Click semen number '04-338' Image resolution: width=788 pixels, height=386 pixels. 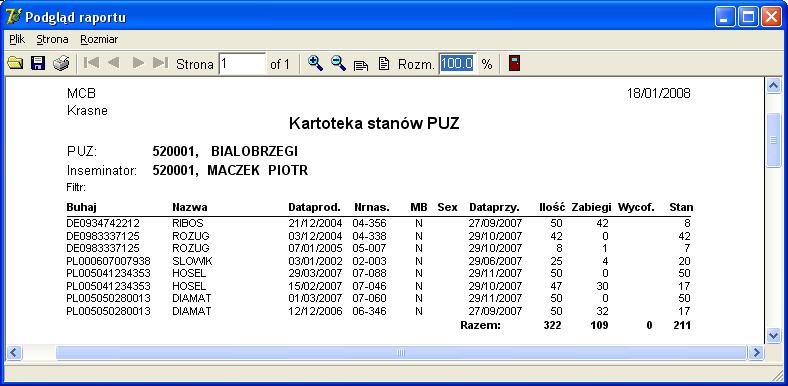tap(370, 236)
